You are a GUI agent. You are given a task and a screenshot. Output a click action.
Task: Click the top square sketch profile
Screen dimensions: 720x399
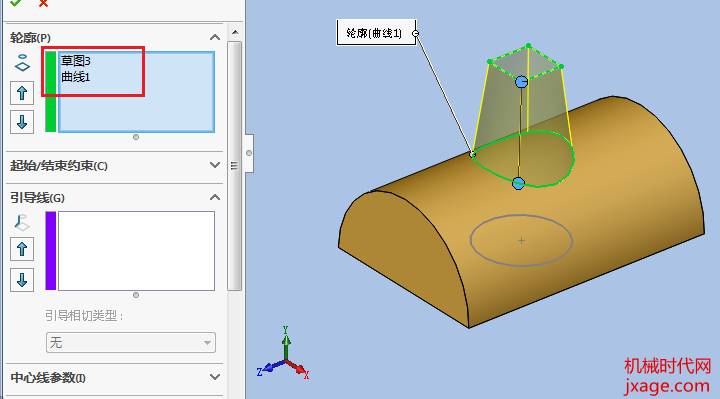(x=526, y=62)
